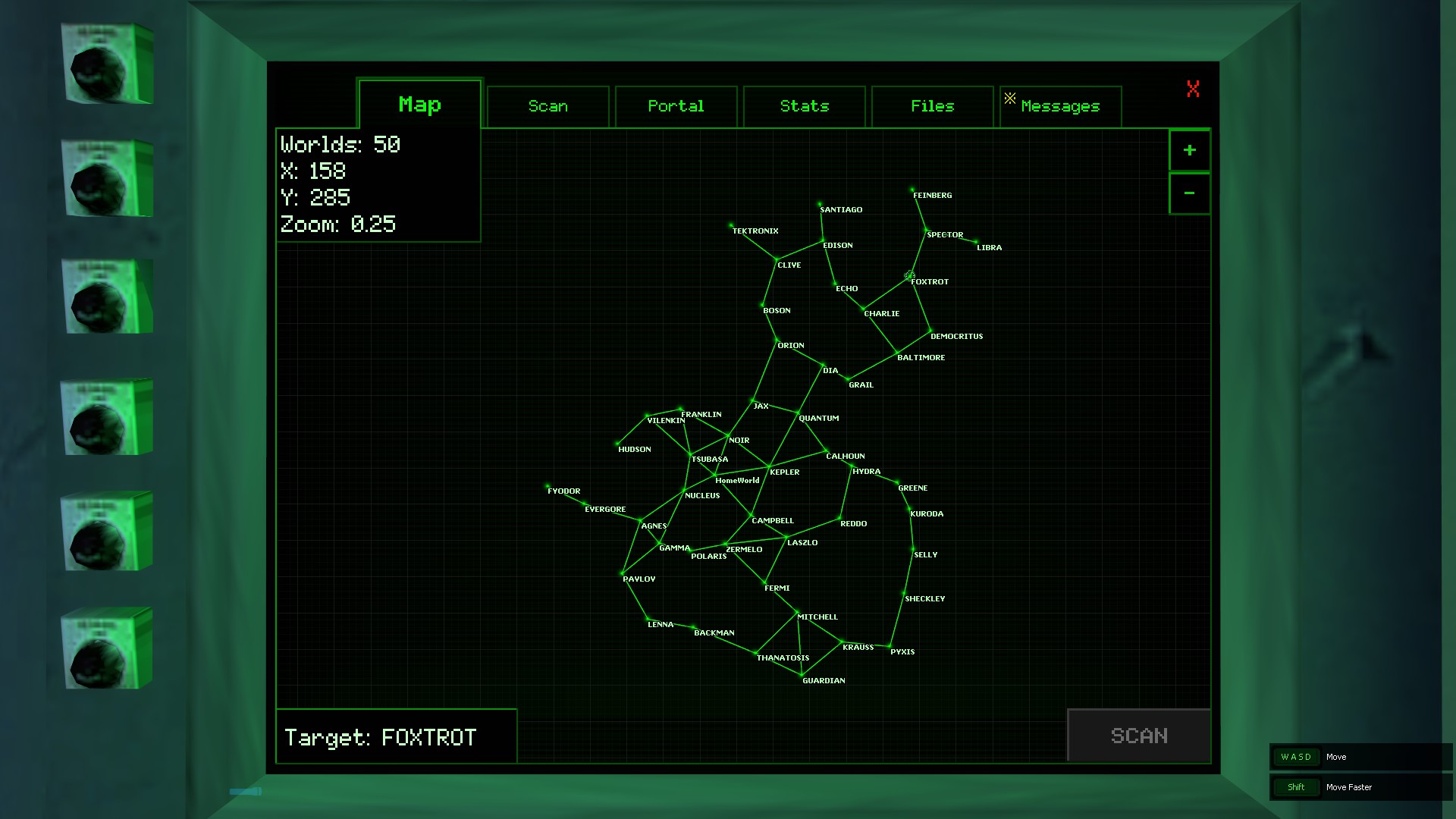The image size is (1456, 819).
Task: Click the notification star on Messages tab
Action: click(1010, 98)
